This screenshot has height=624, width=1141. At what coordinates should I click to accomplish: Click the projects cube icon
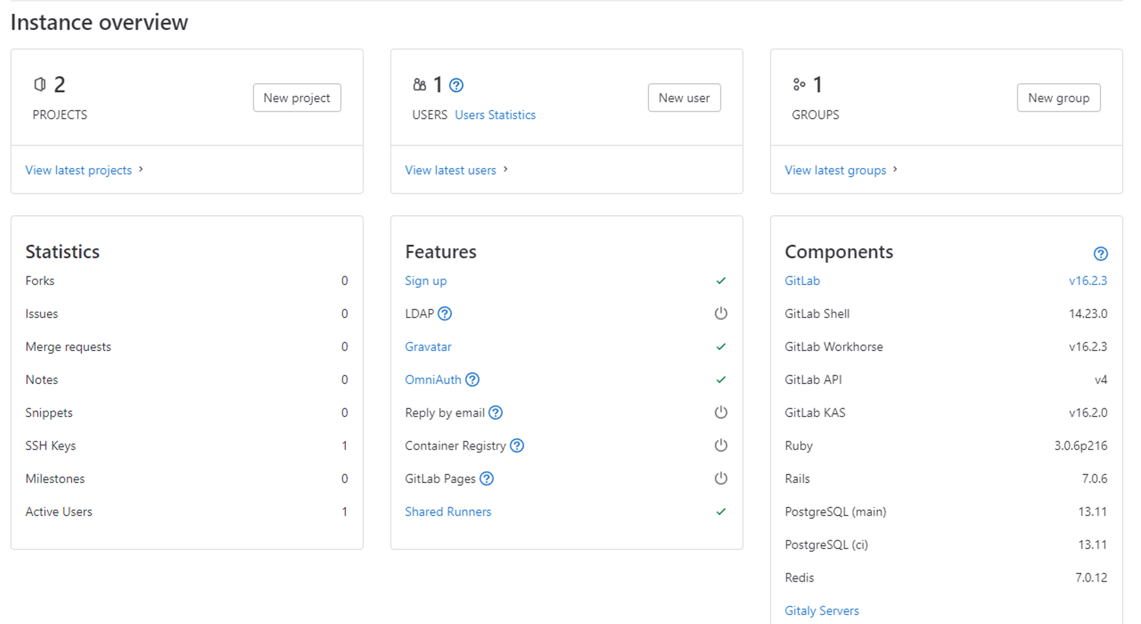[40, 84]
